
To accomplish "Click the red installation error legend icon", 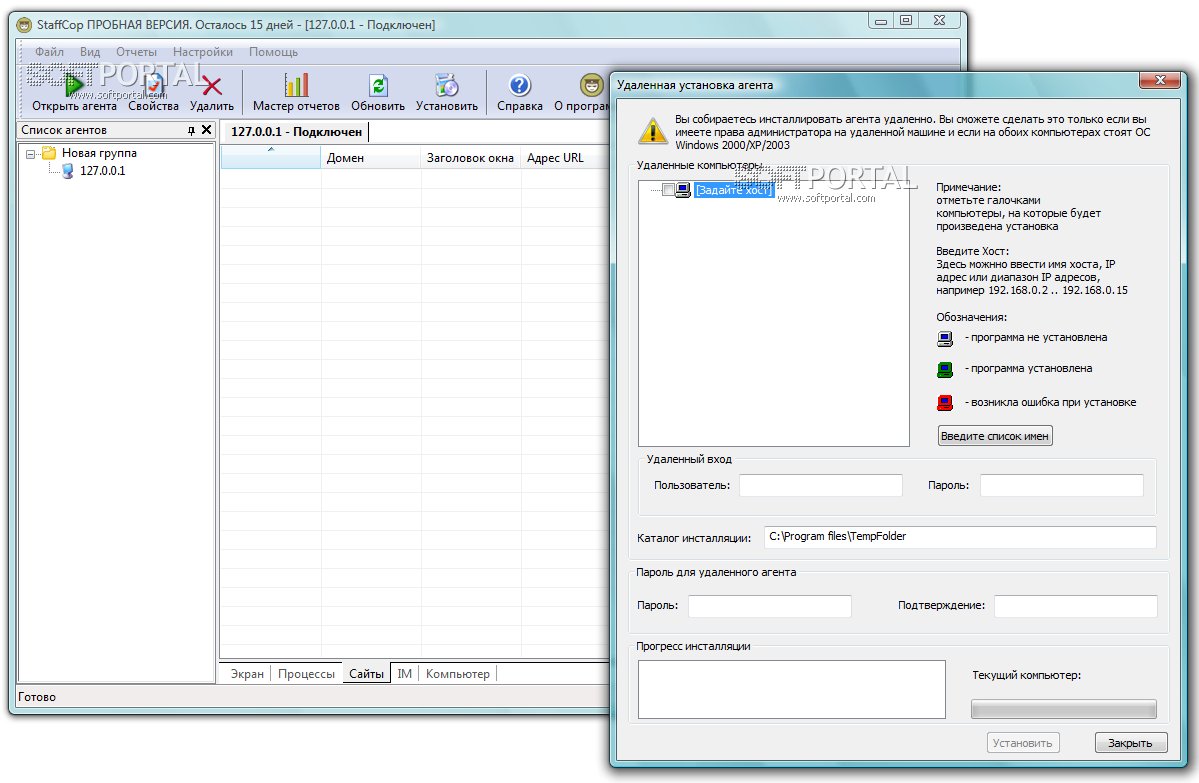I will pyautogui.click(x=945, y=402).
